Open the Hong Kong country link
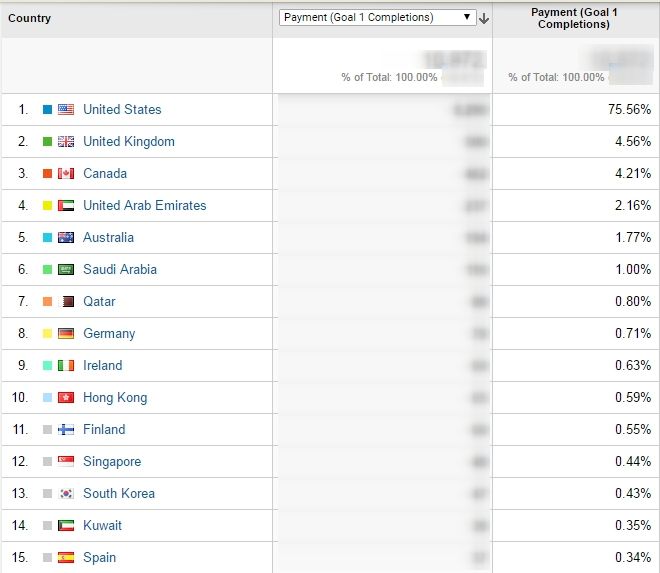This screenshot has height=573, width=660. pyautogui.click(x=115, y=397)
